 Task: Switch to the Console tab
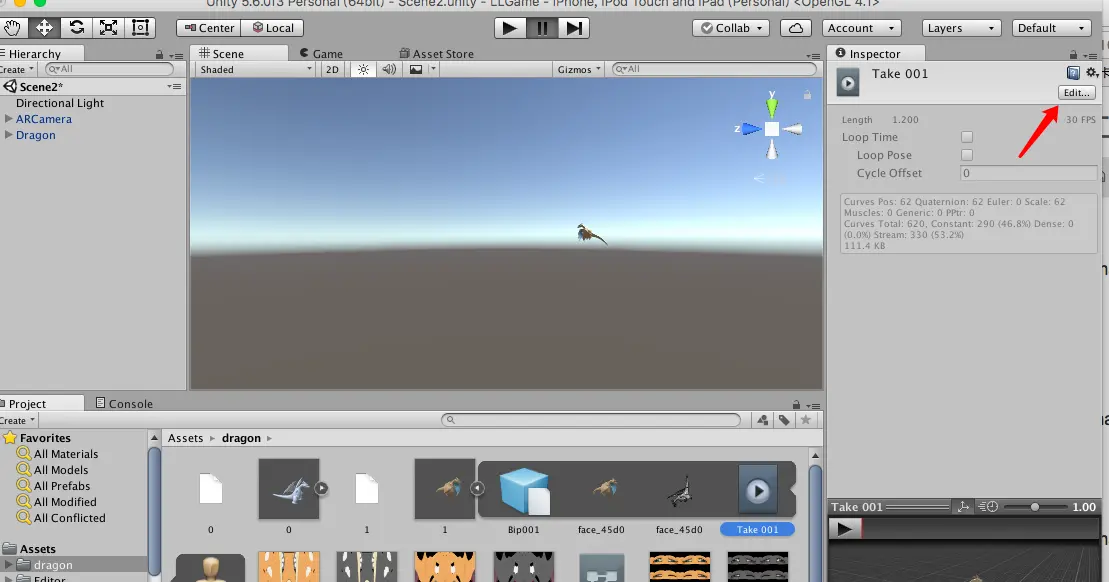pos(124,403)
